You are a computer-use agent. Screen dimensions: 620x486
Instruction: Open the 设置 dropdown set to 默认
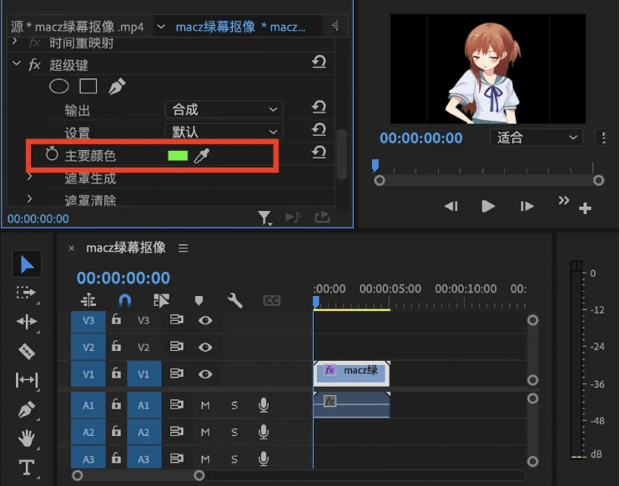pyautogui.click(x=224, y=132)
